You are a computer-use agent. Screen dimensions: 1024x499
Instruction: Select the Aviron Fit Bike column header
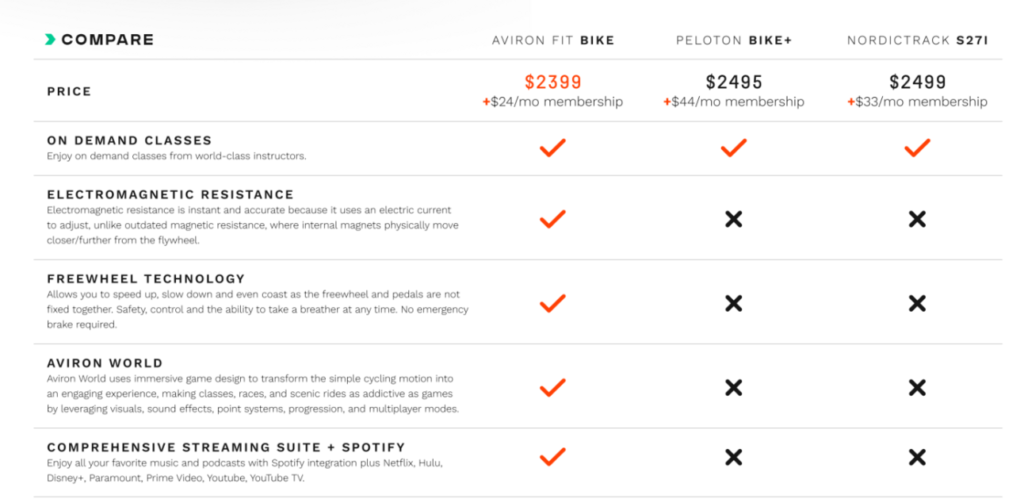click(553, 41)
